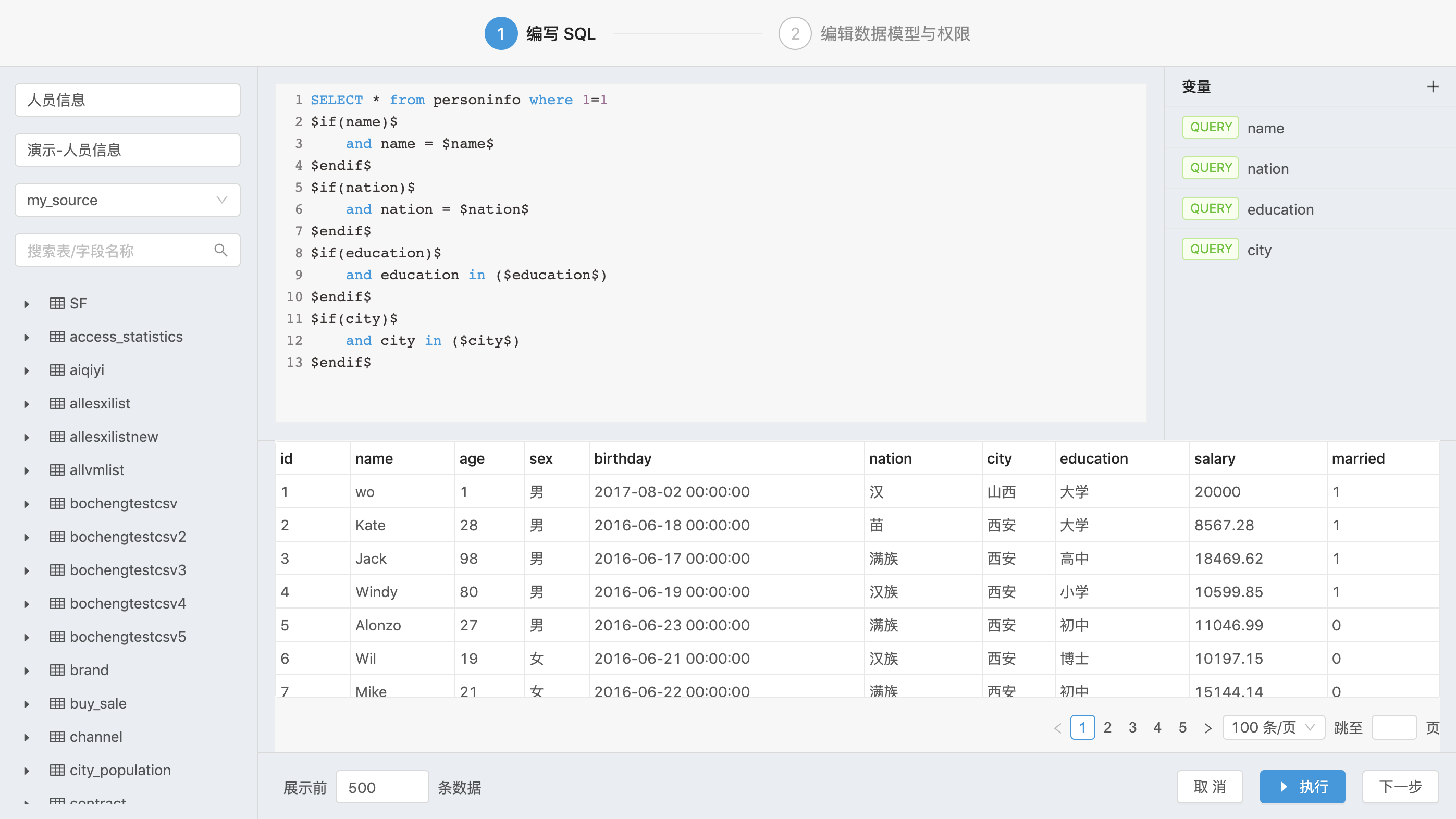This screenshot has height=819, width=1456.
Task: Open the my_source data source dropdown
Action: pyautogui.click(x=127, y=200)
